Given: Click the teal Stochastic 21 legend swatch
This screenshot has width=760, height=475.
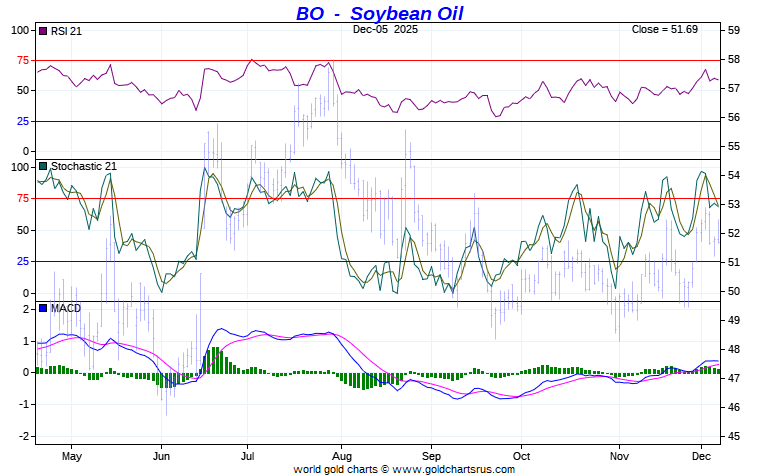Looking at the screenshot, I should (43, 166).
